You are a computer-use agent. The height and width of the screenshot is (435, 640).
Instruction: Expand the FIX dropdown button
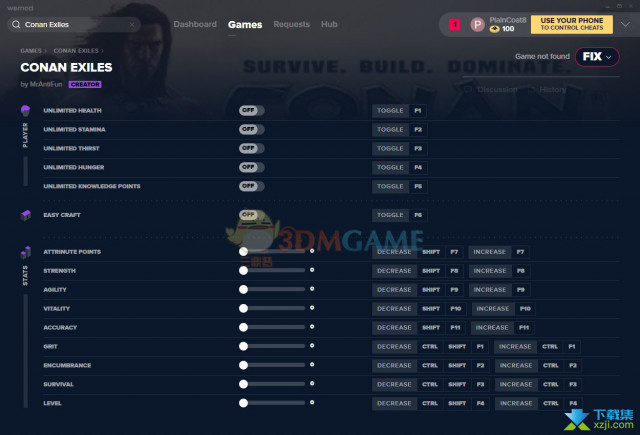[597, 57]
